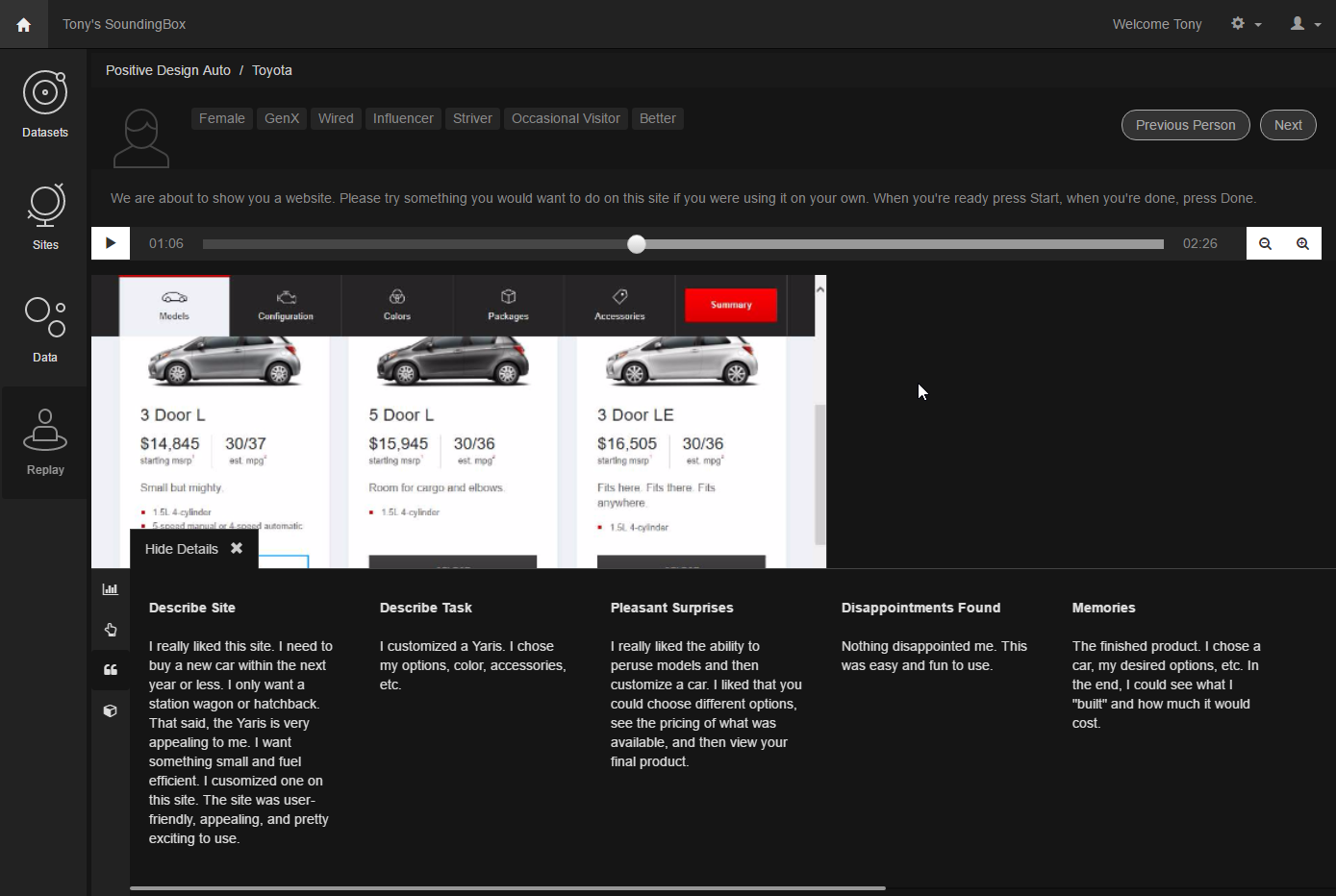
Task: Open Replay section in sidebar
Action: coord(45,442)
